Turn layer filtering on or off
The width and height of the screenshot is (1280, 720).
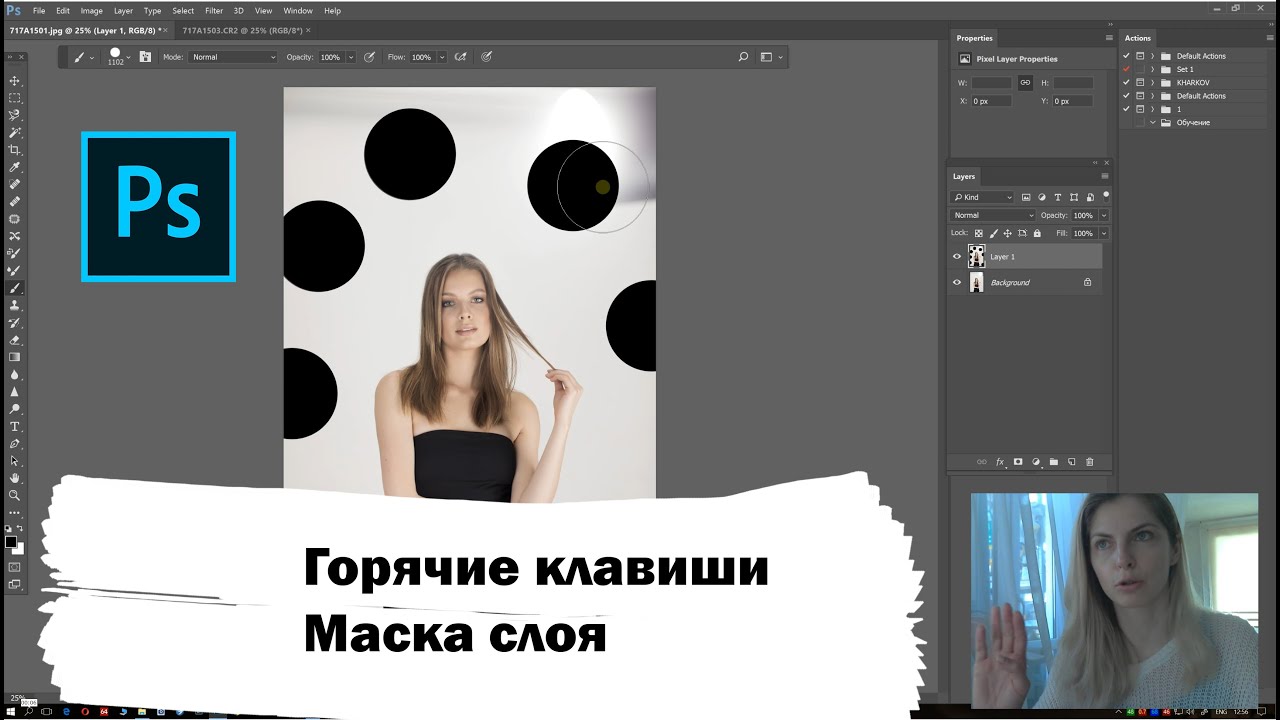(1105, 195)
